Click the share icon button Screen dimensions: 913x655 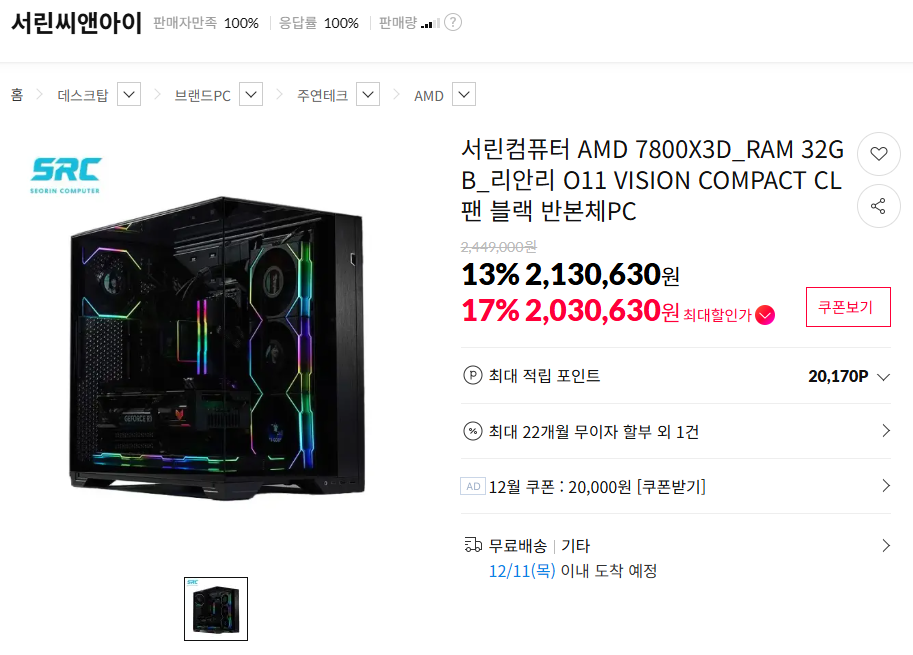coord(879,206)
